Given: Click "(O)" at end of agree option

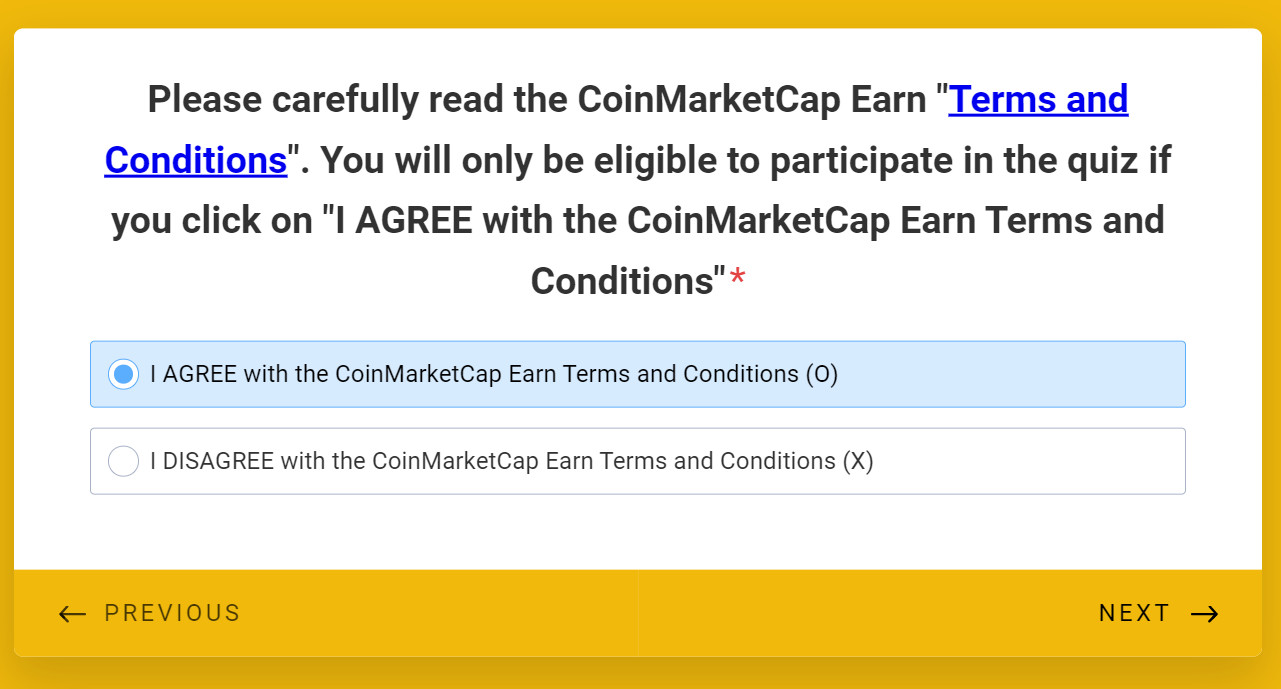Looking at the screenshot, I should tap(821, 374).
